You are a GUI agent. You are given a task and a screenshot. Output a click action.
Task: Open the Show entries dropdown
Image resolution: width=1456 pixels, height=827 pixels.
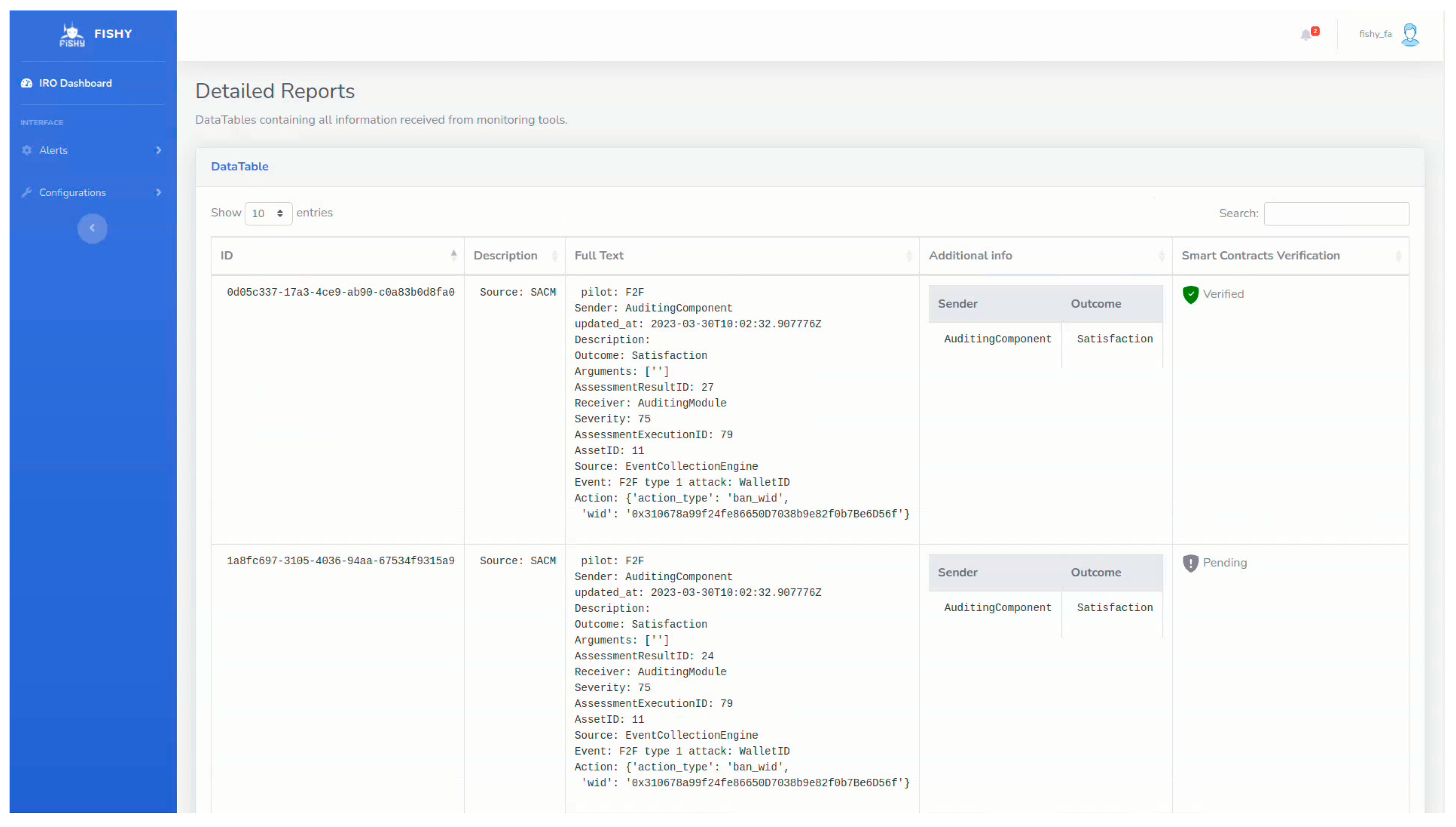[268, 214]
